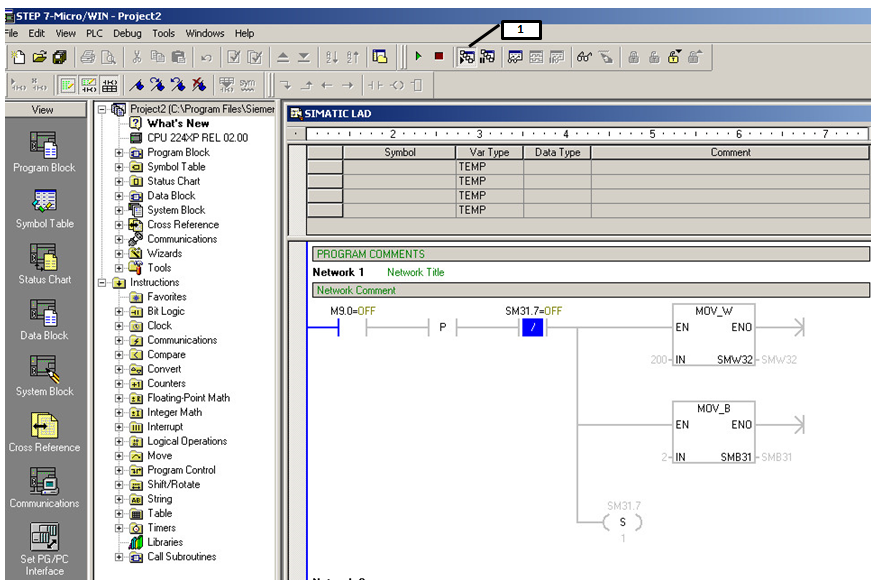Screen dimensions: 871x580
Task: Expand the Timers instruction folder
Action: pos(120,528)
